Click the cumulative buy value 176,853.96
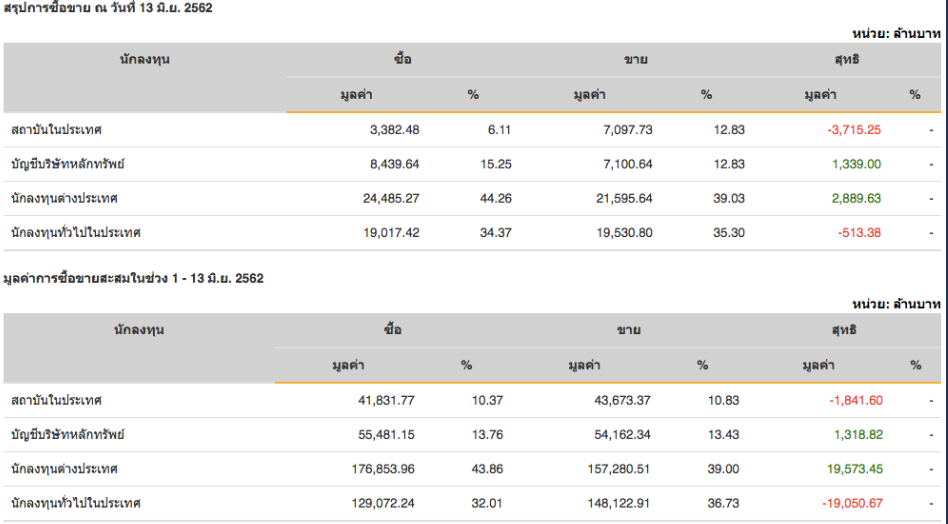Image resolution: width=948 pixels, height=524 pixels. tap(377, 469)
